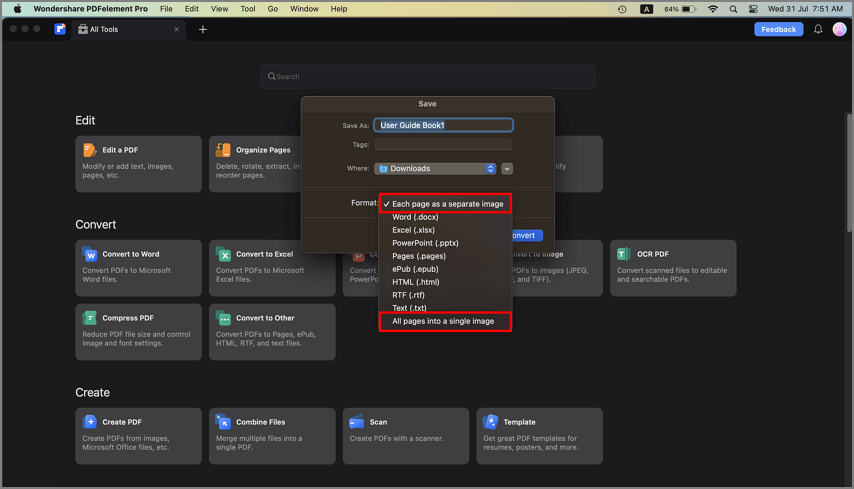The image size is (854, 489).
Task: Open the View menu
Action: pos(219,9)
